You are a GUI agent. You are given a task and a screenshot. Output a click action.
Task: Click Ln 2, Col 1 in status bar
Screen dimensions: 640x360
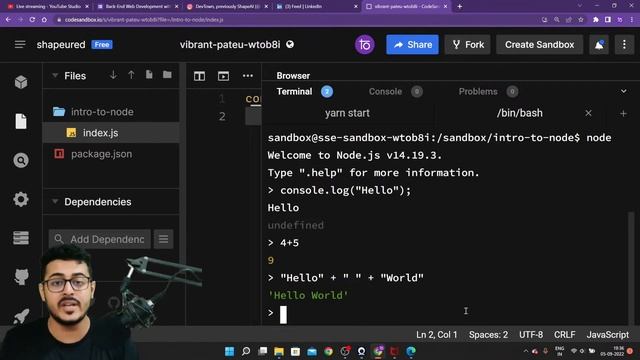[436, 335]
